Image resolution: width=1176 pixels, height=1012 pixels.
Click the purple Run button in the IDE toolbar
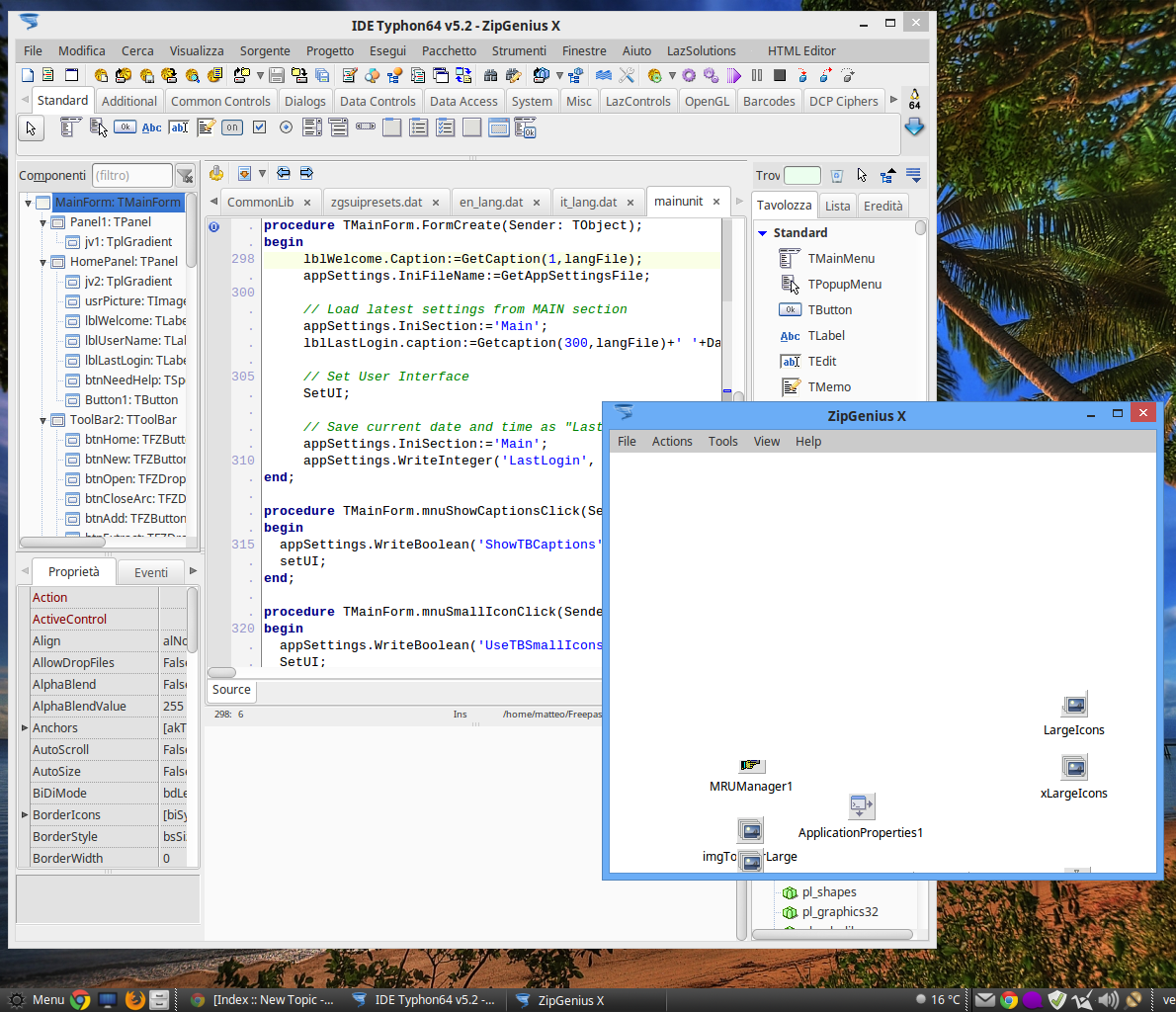point(734,75)
